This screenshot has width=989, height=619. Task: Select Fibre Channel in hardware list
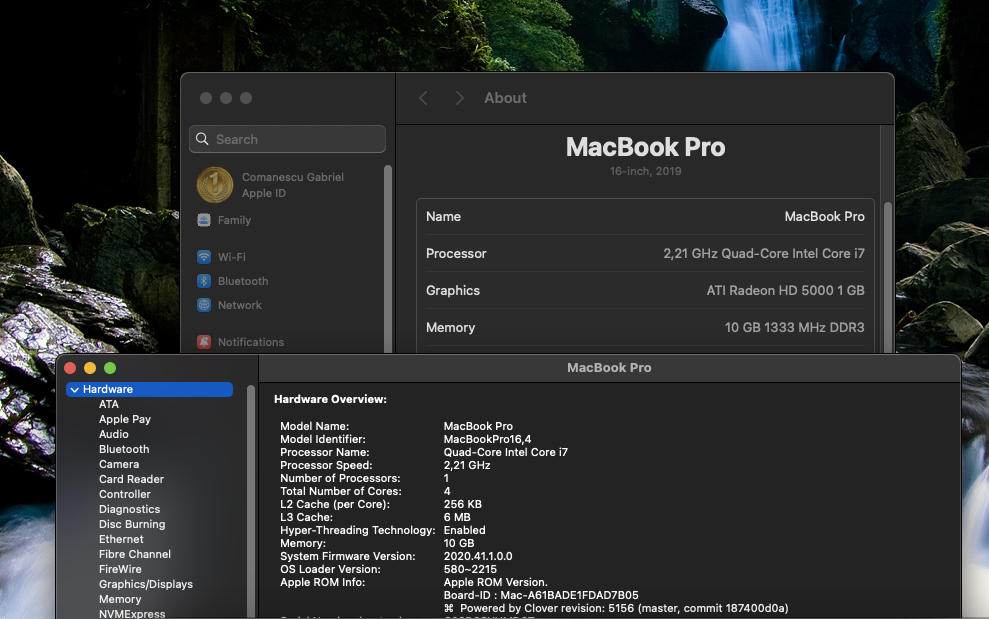tap(135, 554)
